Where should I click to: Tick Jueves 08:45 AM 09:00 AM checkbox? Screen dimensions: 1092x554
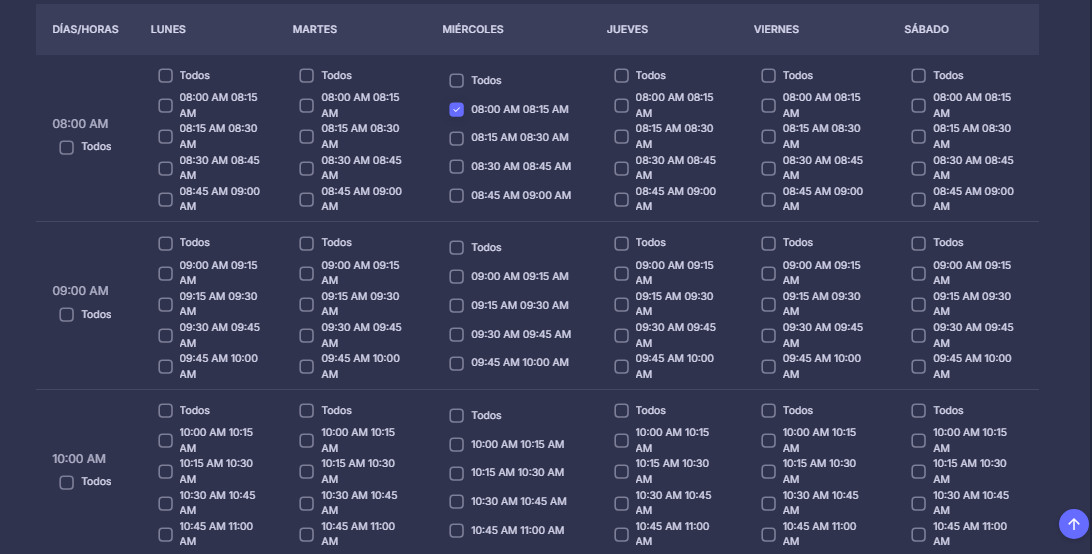point(621,199)
